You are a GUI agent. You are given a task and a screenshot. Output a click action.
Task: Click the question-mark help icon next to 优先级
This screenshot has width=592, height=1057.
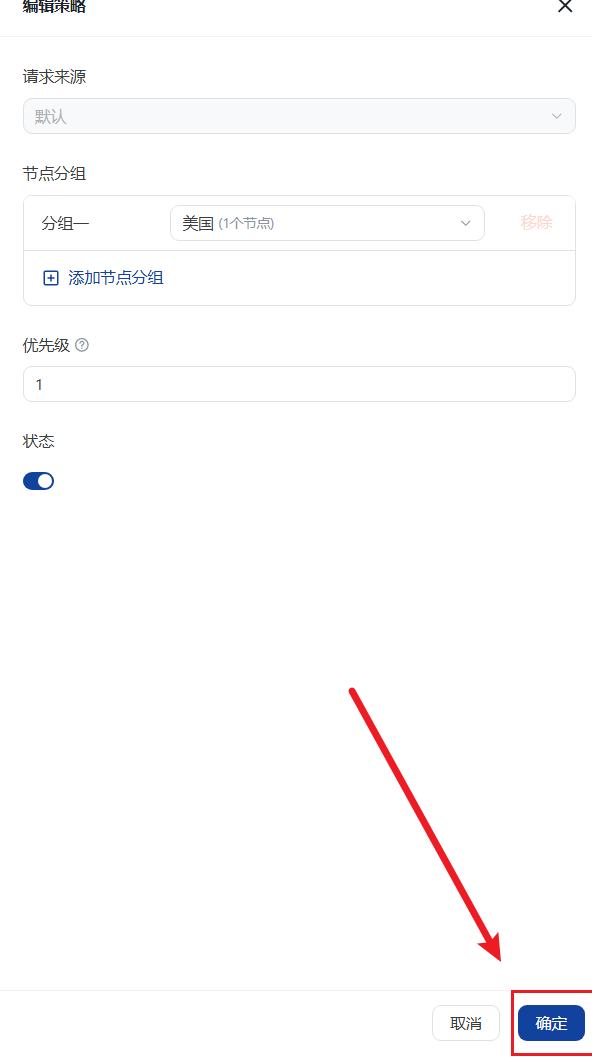pos(82,345)
